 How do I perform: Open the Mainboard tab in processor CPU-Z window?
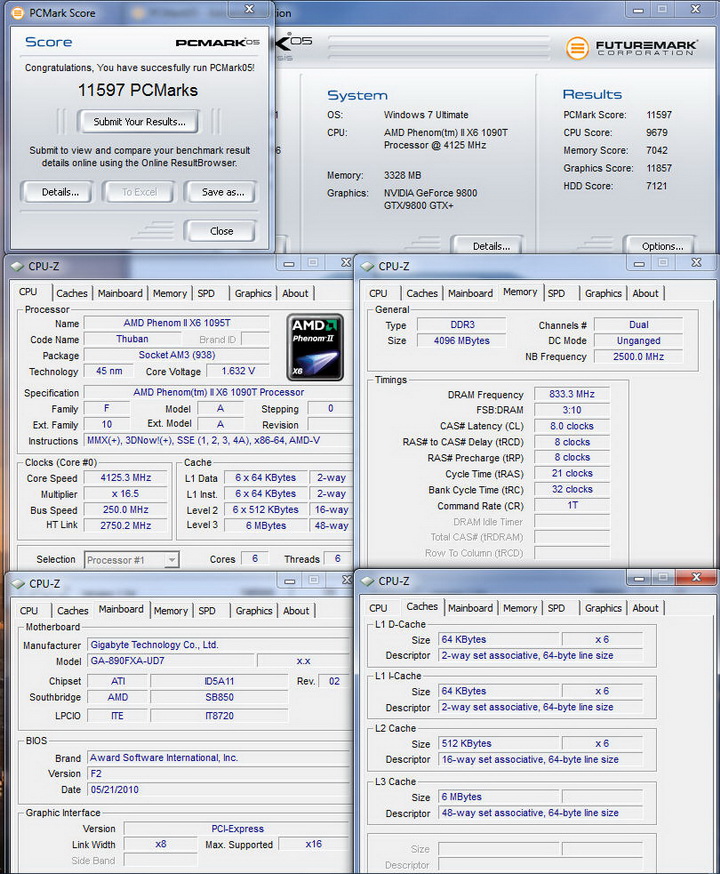pyautogui.click(x=120, y=293)
